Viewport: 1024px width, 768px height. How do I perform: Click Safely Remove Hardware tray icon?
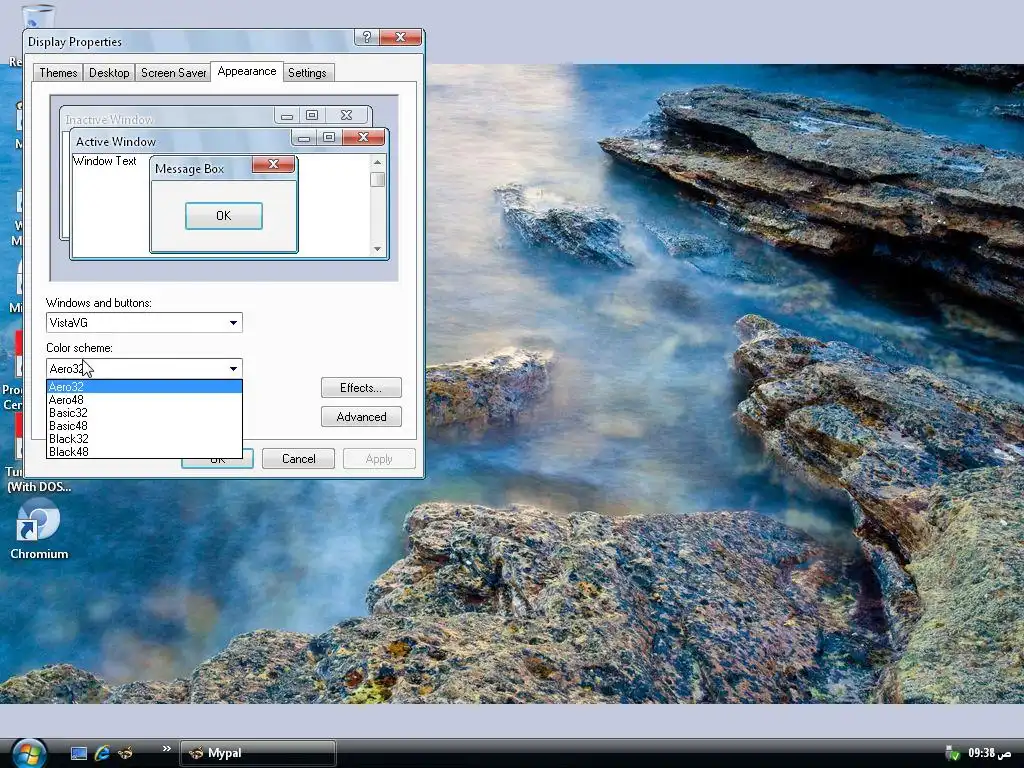click(x=953, y=754)
